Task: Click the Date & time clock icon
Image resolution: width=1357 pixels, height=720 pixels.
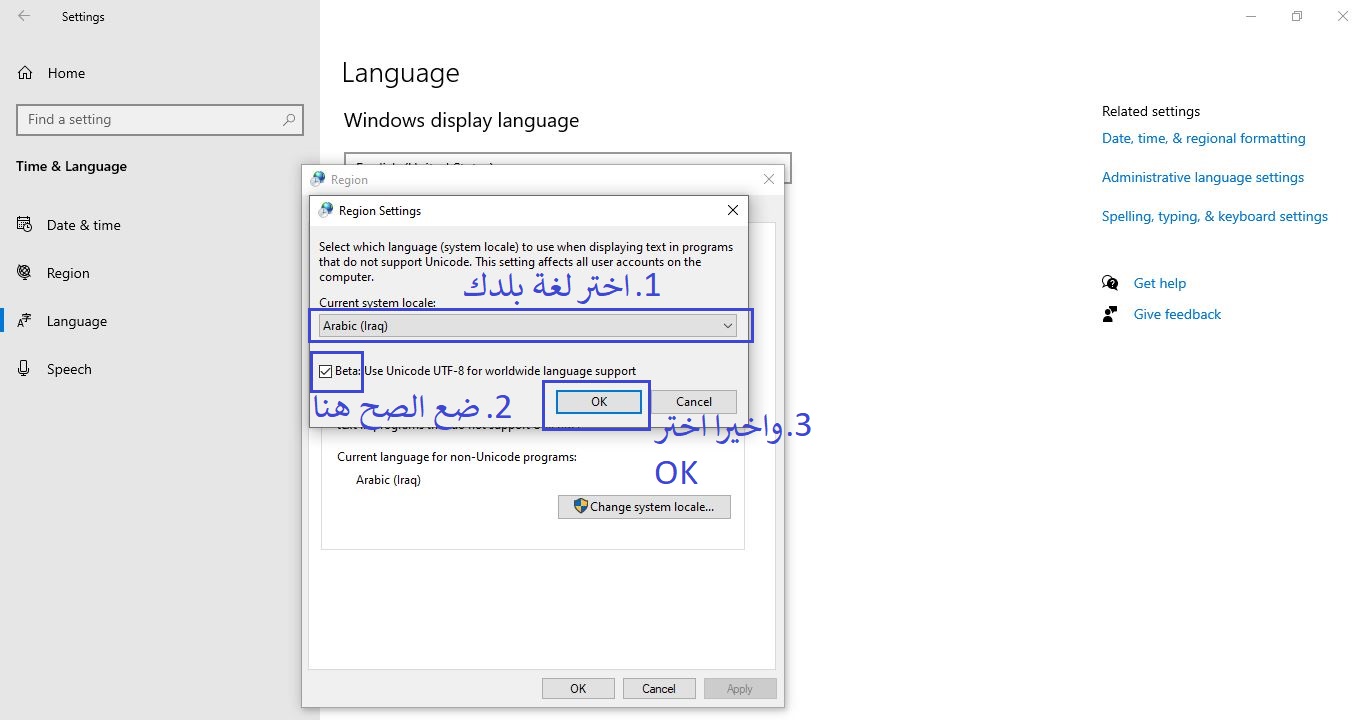Action: 24,225
